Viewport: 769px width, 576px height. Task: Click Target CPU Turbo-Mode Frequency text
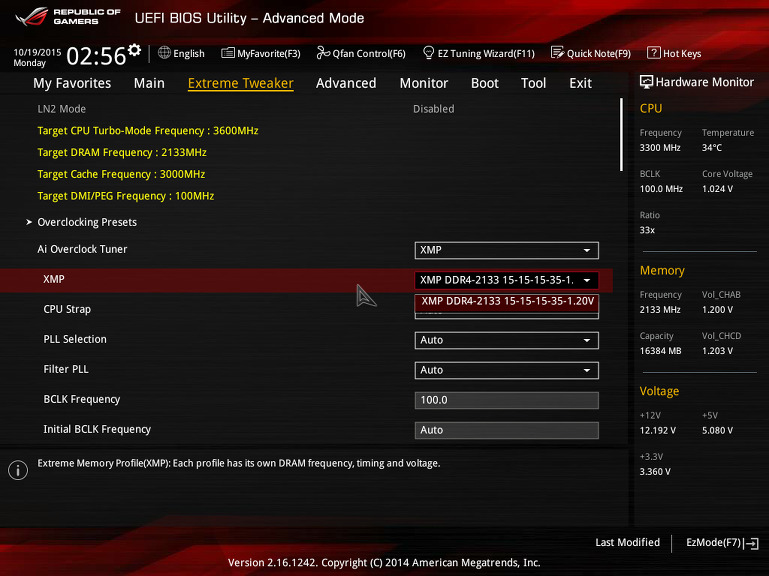click(x=148, y=131)
